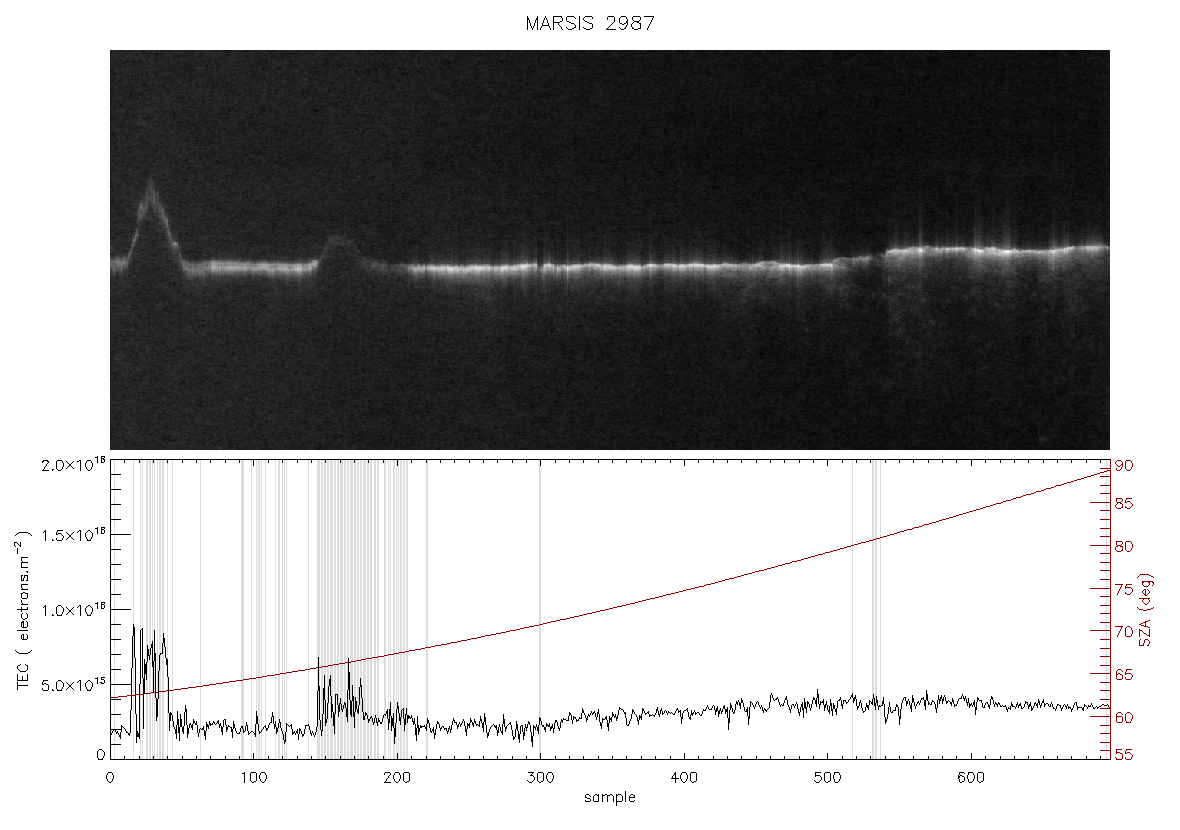The width and height of the screenshot is (1180, 830).
Task: Click the SZA tick label '80'
Action: pyautogui.click(x=1124, y=547)
